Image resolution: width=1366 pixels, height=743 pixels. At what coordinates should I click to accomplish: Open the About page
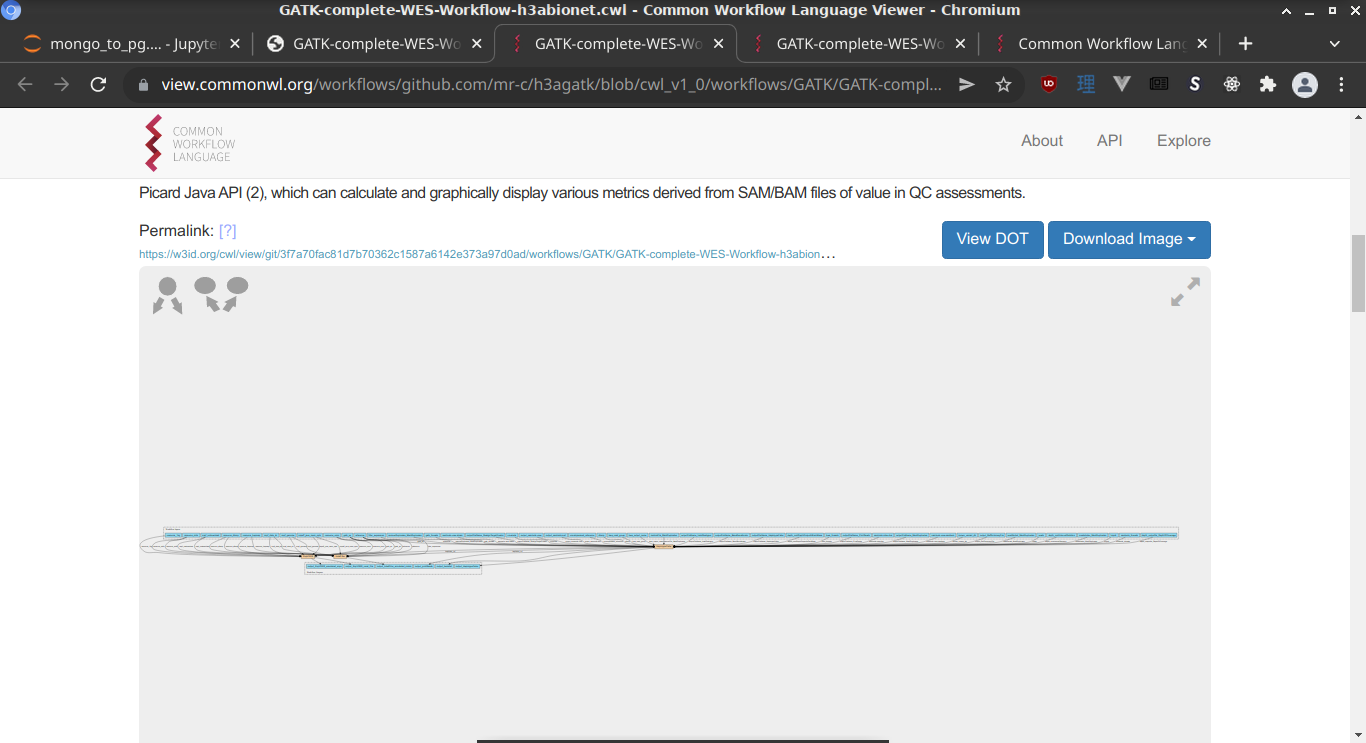[1042, 141]
